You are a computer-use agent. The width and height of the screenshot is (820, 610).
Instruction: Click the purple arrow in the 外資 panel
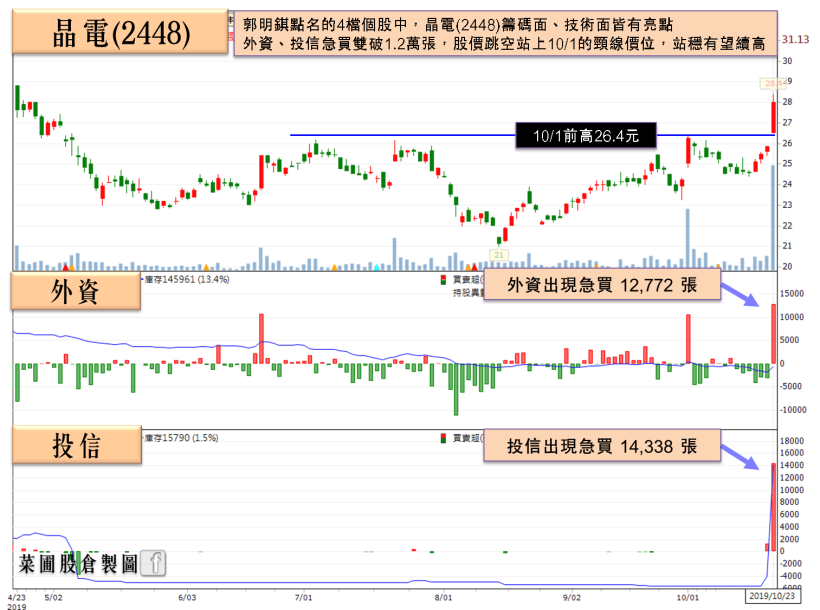(x=746, y=297)
